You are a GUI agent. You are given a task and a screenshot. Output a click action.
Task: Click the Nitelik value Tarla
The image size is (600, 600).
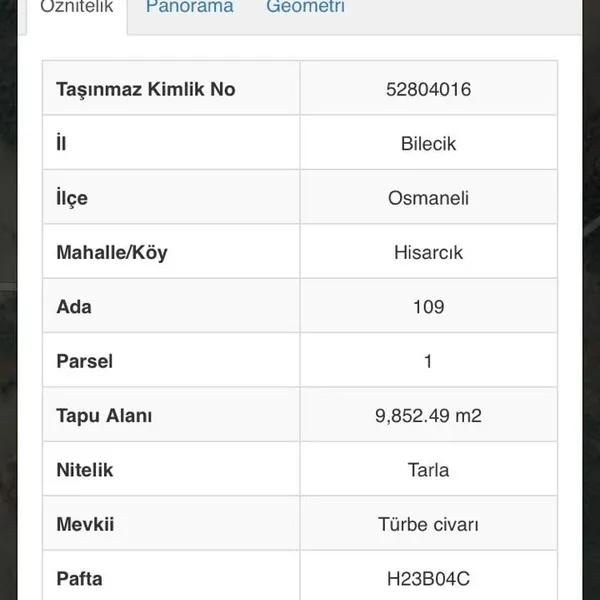point(428,470)
